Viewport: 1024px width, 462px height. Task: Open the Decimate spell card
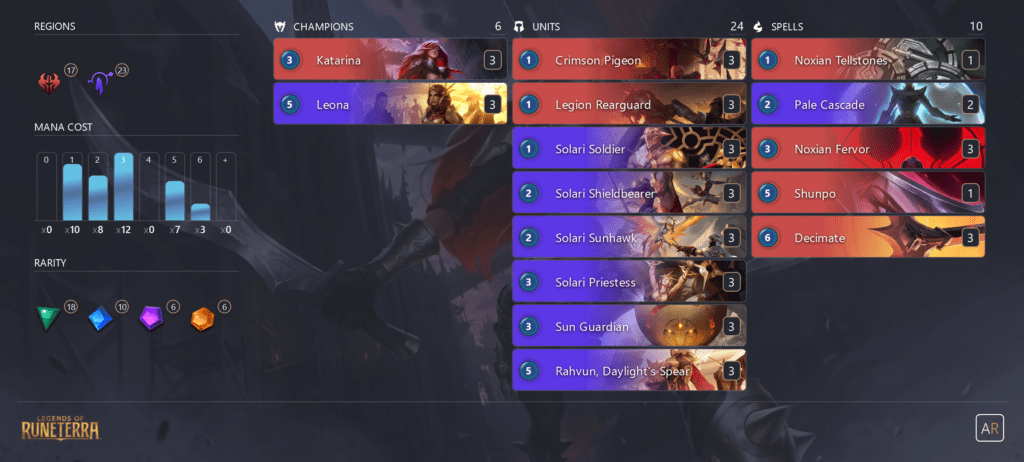click(868, 238)
